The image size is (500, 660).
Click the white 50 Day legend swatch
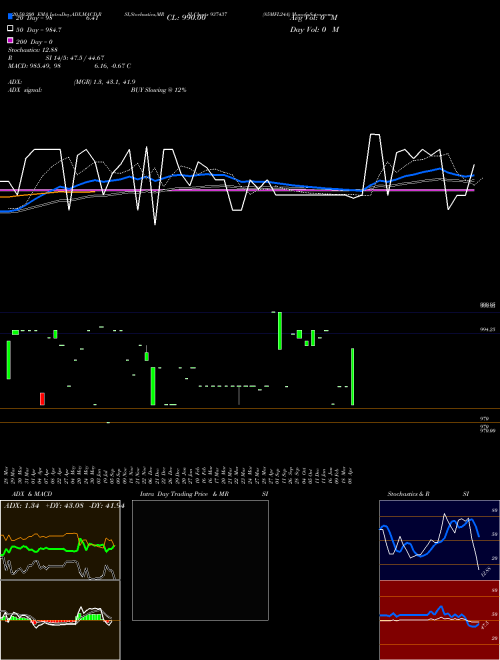pyautogui.click(x=10, y=29)
